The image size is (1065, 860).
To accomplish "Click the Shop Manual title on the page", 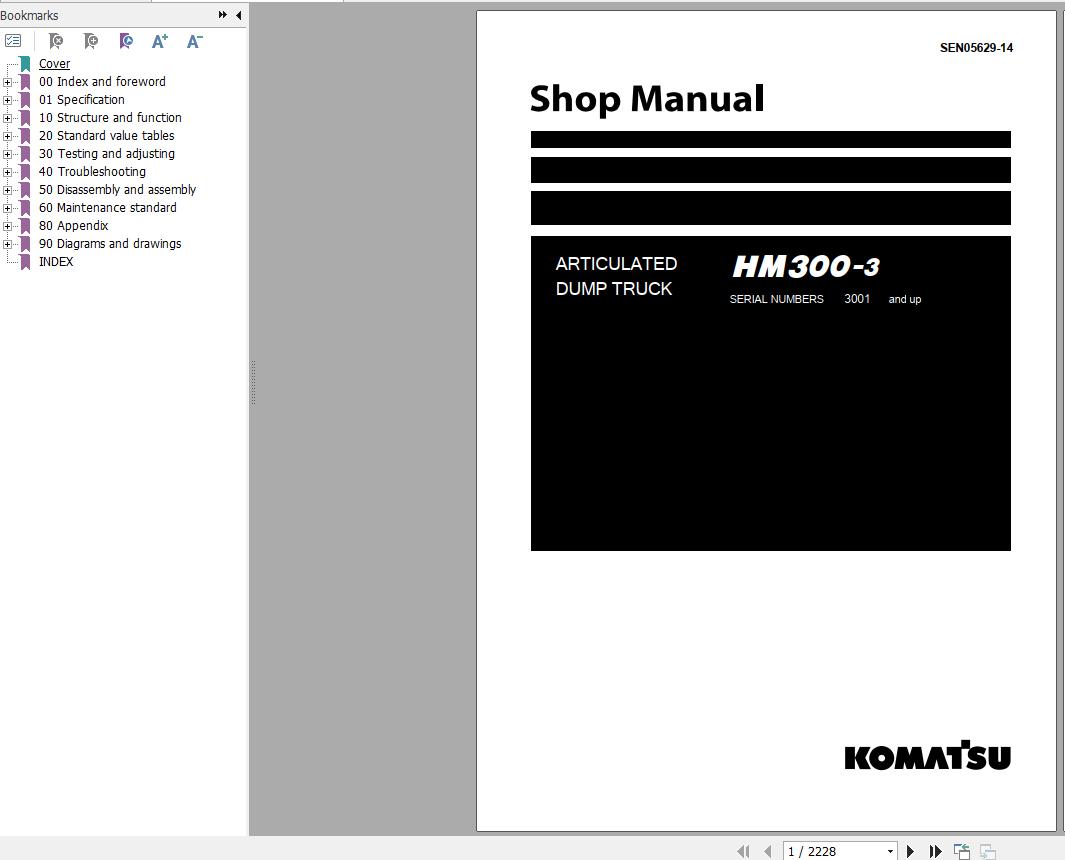I will click(x=647, y=99).
